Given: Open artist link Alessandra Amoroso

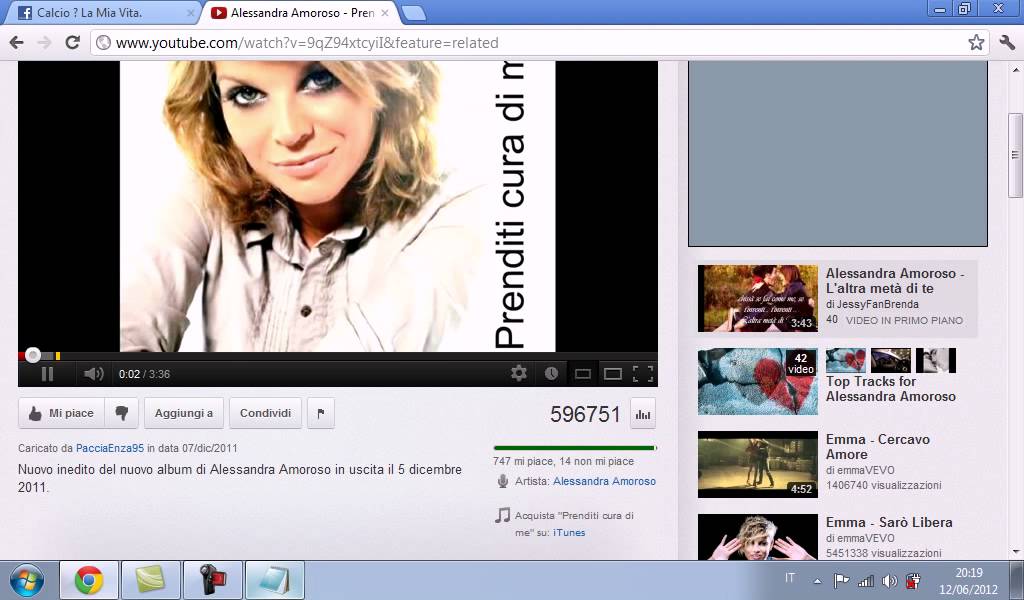Looking at the screenshot, I should (604, 481).
